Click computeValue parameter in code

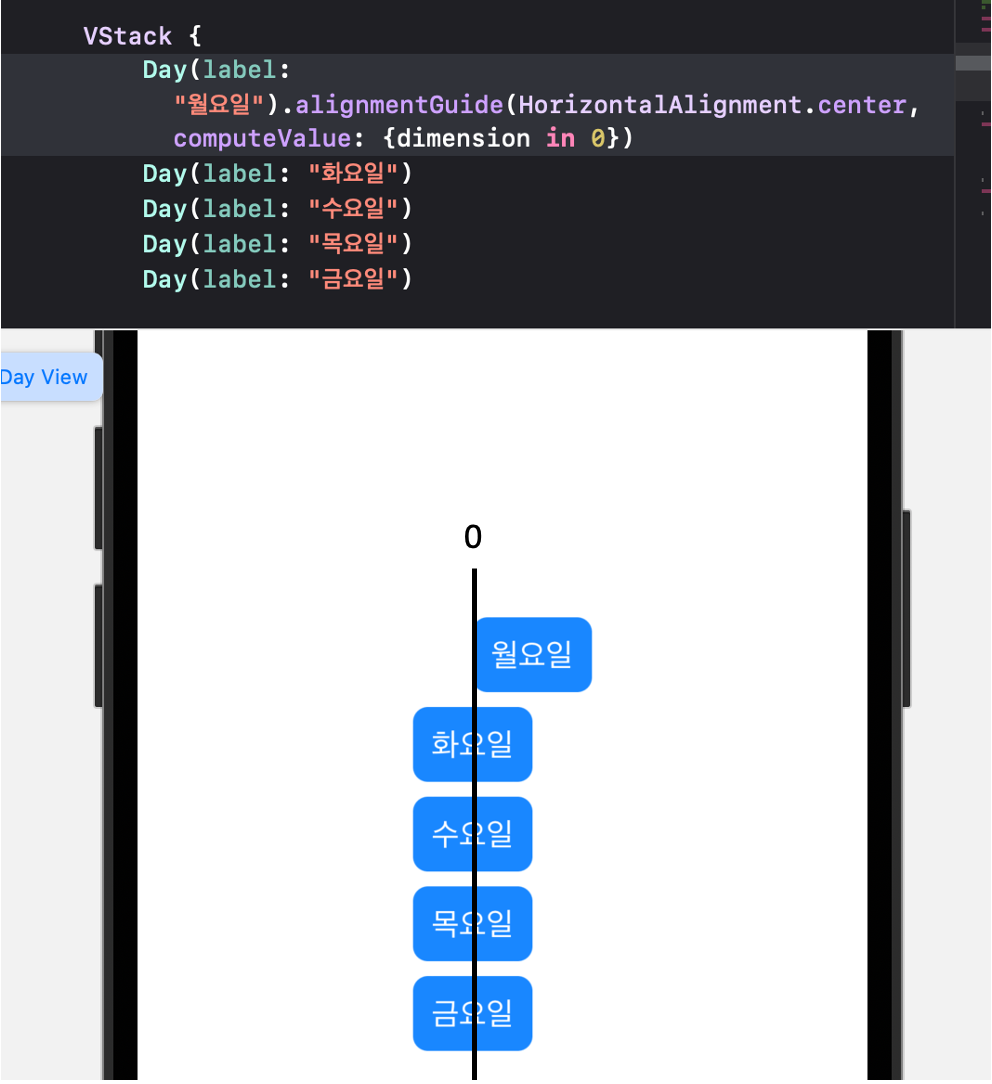(x=263, y=139)
